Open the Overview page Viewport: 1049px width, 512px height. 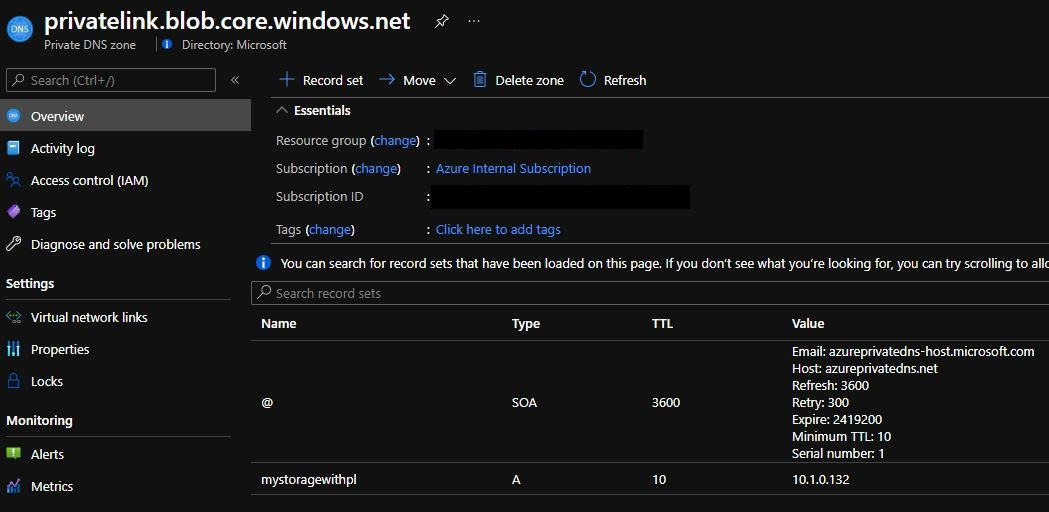(125, 116)
